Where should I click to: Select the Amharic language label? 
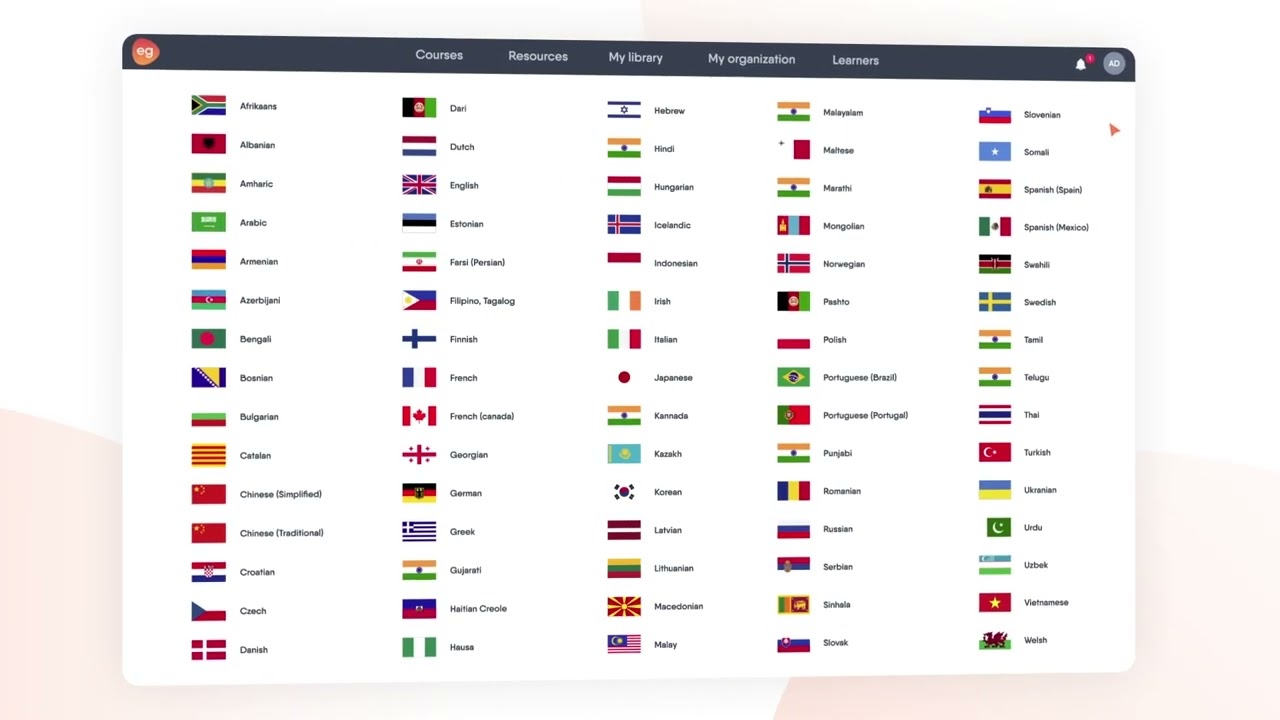pos(256,184)
